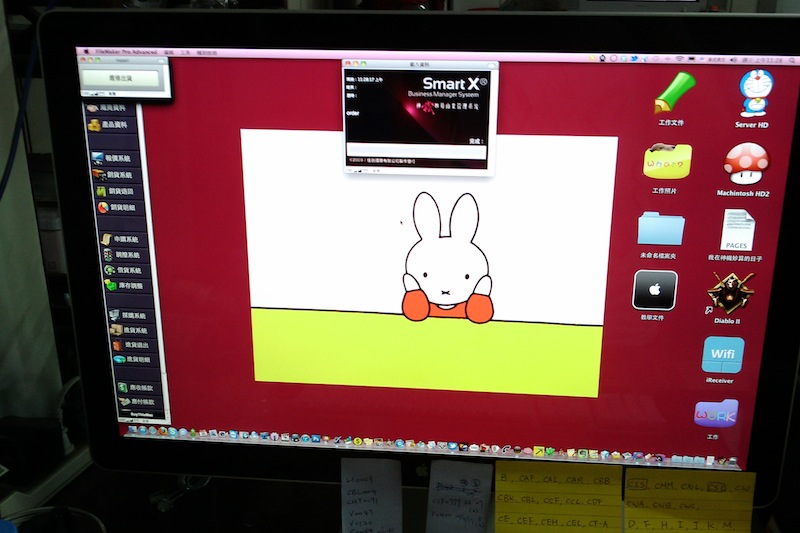This screenshot has width=800, height=533.
Task: Click the white input bar in SmartX window
Action: (x=416, y=150)
